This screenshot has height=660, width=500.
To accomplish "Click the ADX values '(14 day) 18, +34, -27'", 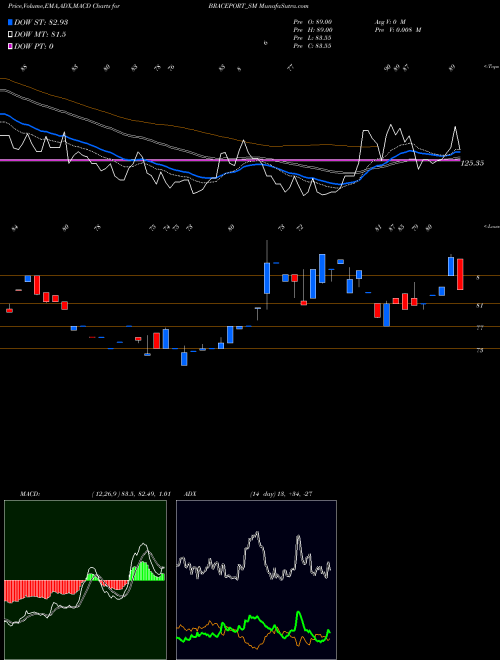I will point(281,494).
